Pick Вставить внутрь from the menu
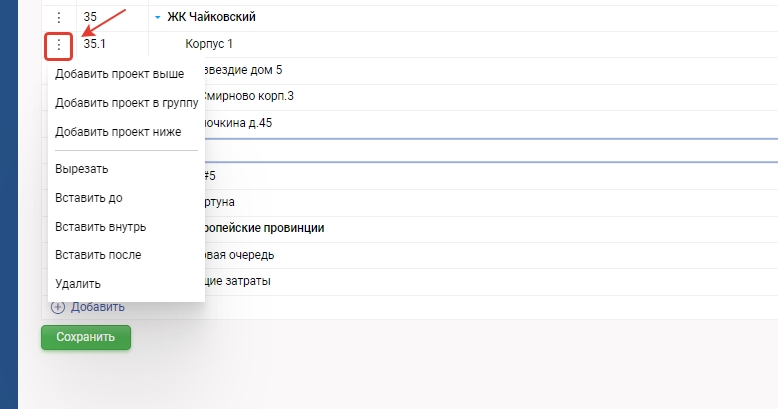778x409 pixels. click(x=100, y=226)
